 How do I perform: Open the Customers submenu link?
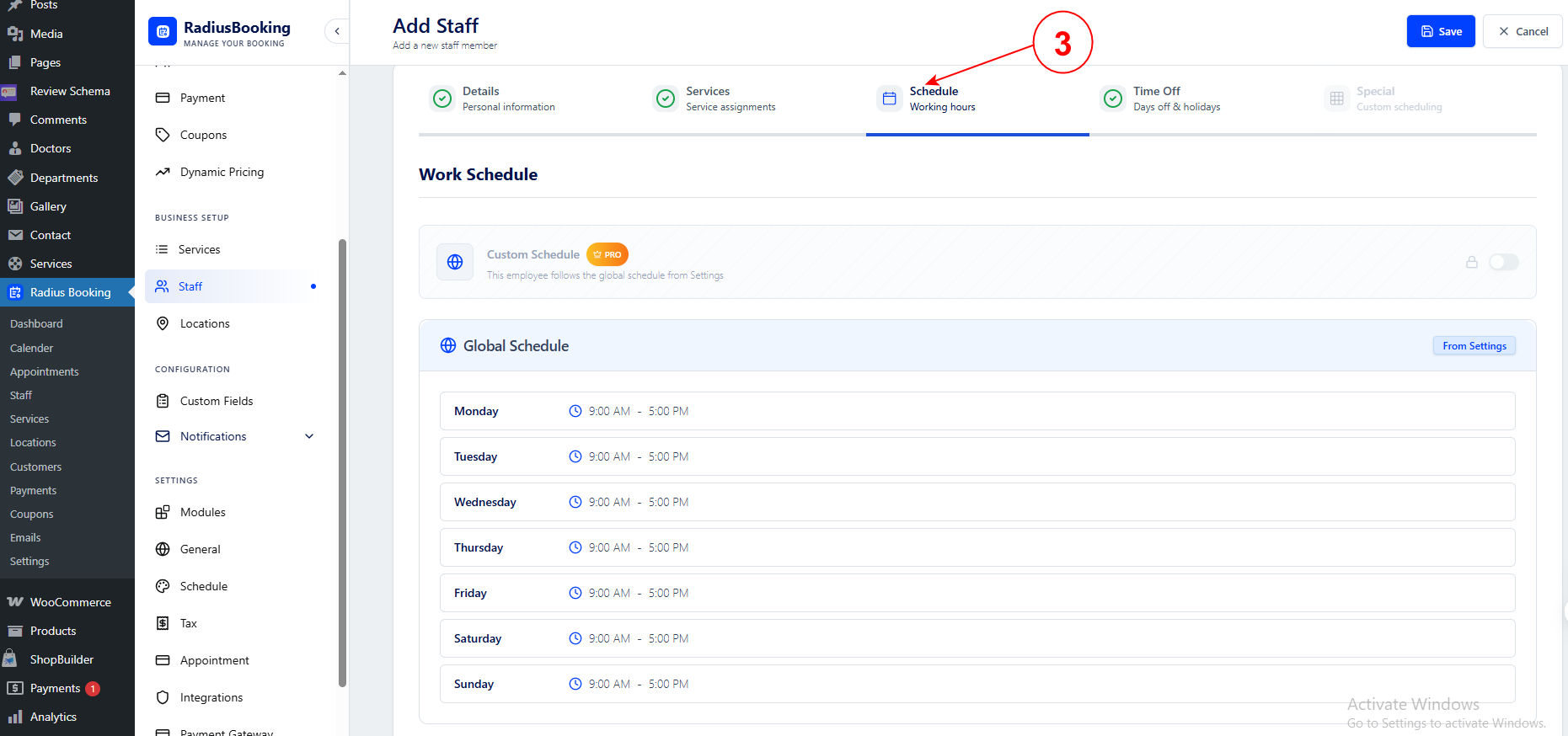35,467
